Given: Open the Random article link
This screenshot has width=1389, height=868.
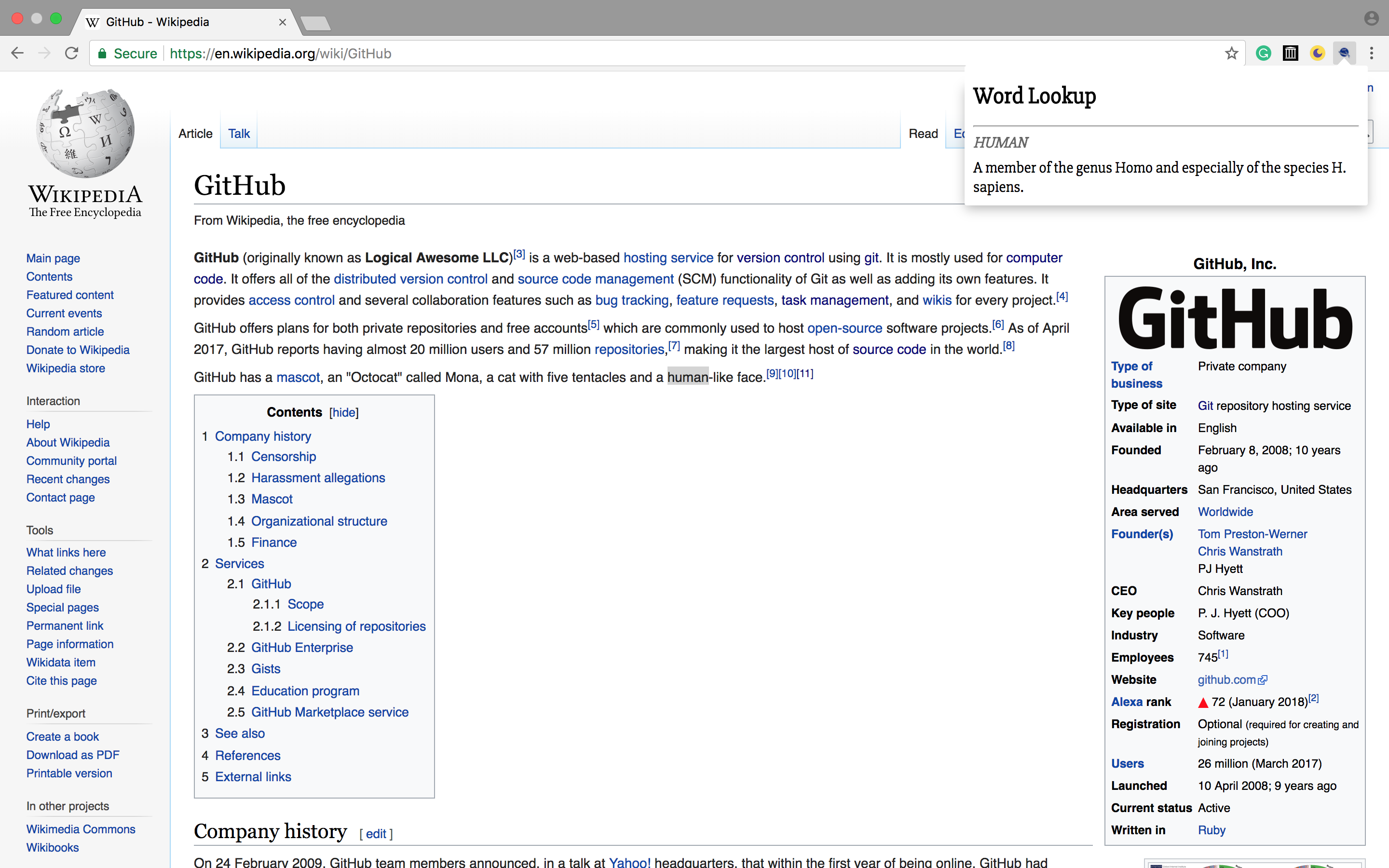Looking at the screenshot, I should pyautogui.click(x=65, y=331).
